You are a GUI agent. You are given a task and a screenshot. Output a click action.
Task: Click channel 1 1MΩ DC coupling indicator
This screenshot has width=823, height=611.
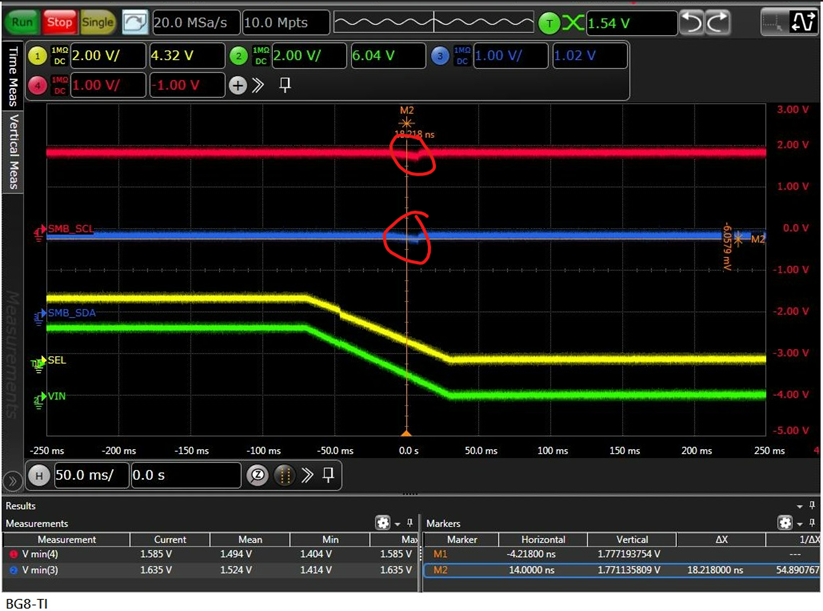tap(59, 56)
